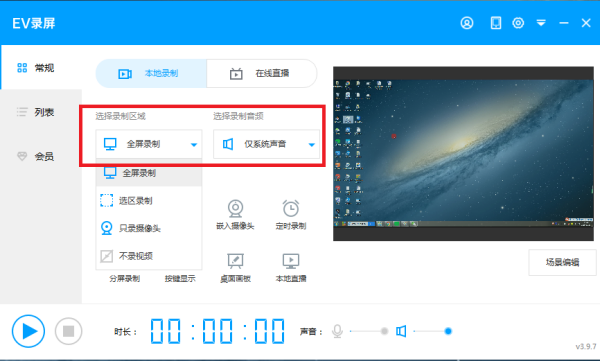Click the 分屏录制 label

(x=125, y=279)
